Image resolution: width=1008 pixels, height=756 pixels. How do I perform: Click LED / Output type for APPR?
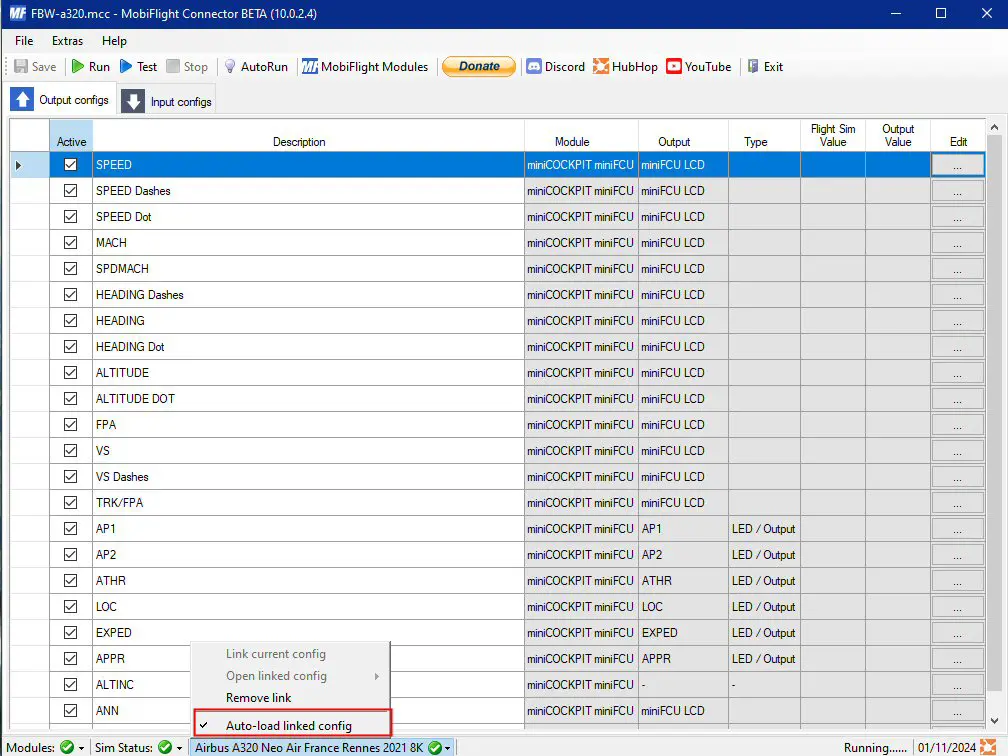764,658
